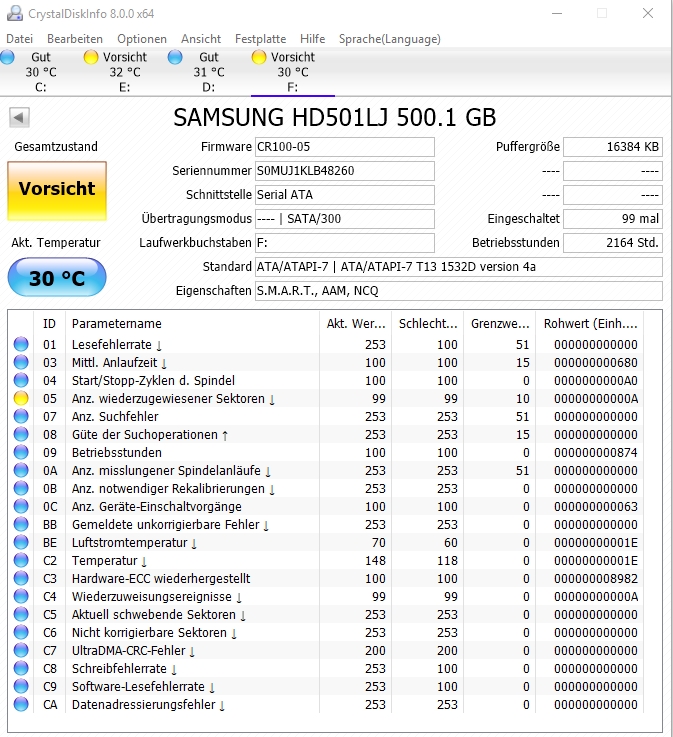This screenshot has height=737, width=673.
Task: Click the Schlecht... column header
Action: click(x=428, y=323)
